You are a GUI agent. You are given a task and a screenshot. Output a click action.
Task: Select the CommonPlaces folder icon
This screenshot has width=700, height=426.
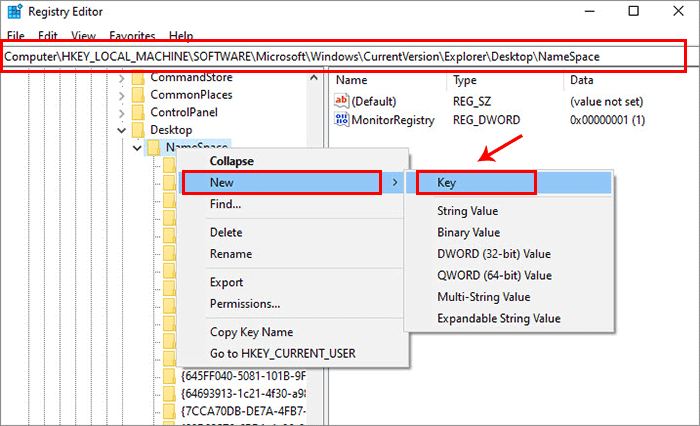(138, 95)
